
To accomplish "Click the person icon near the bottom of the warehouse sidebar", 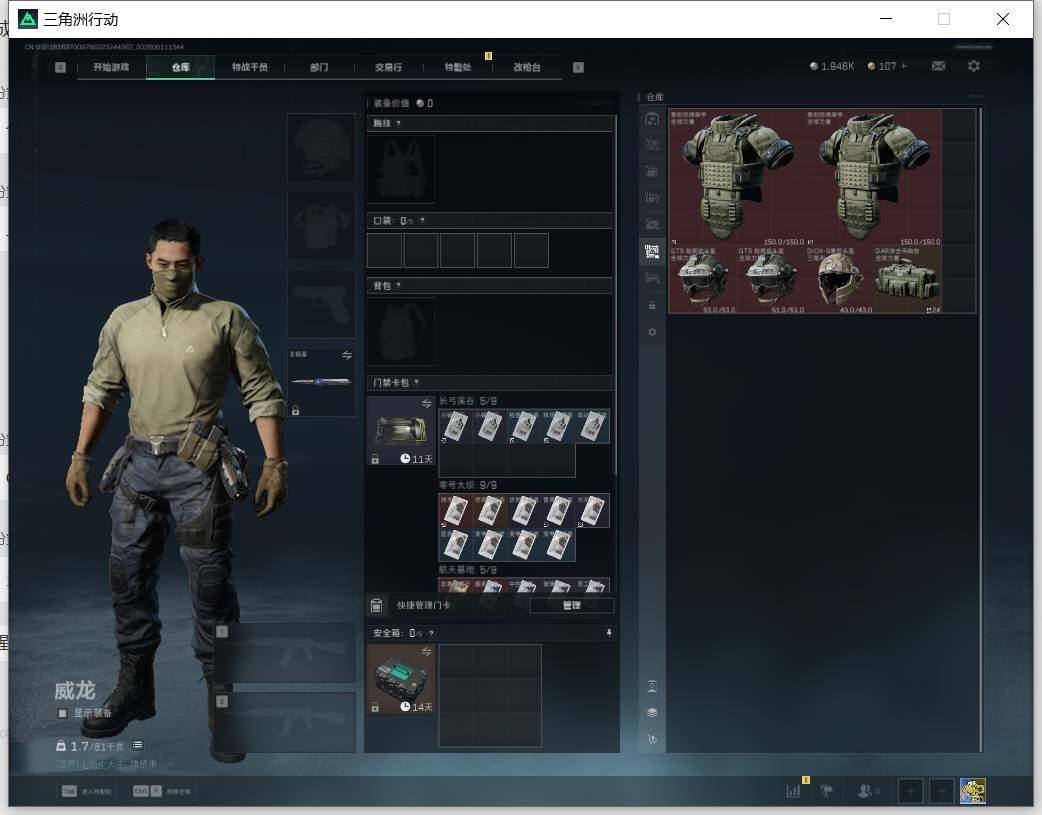I will [652, 686].
